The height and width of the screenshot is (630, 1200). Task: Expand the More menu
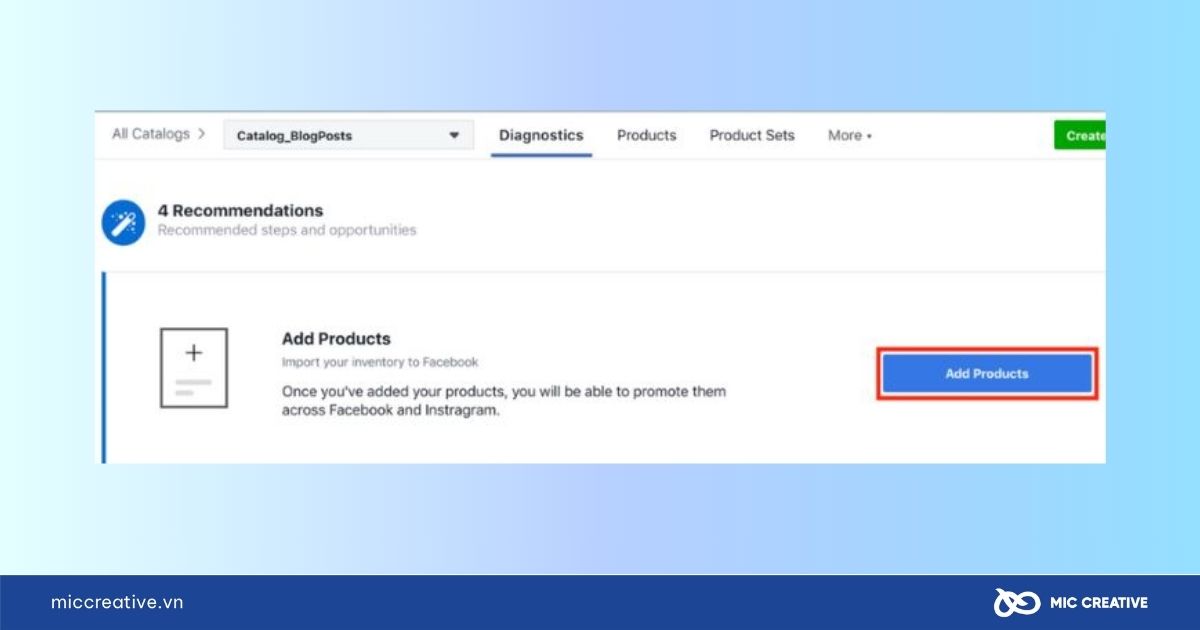849,136
